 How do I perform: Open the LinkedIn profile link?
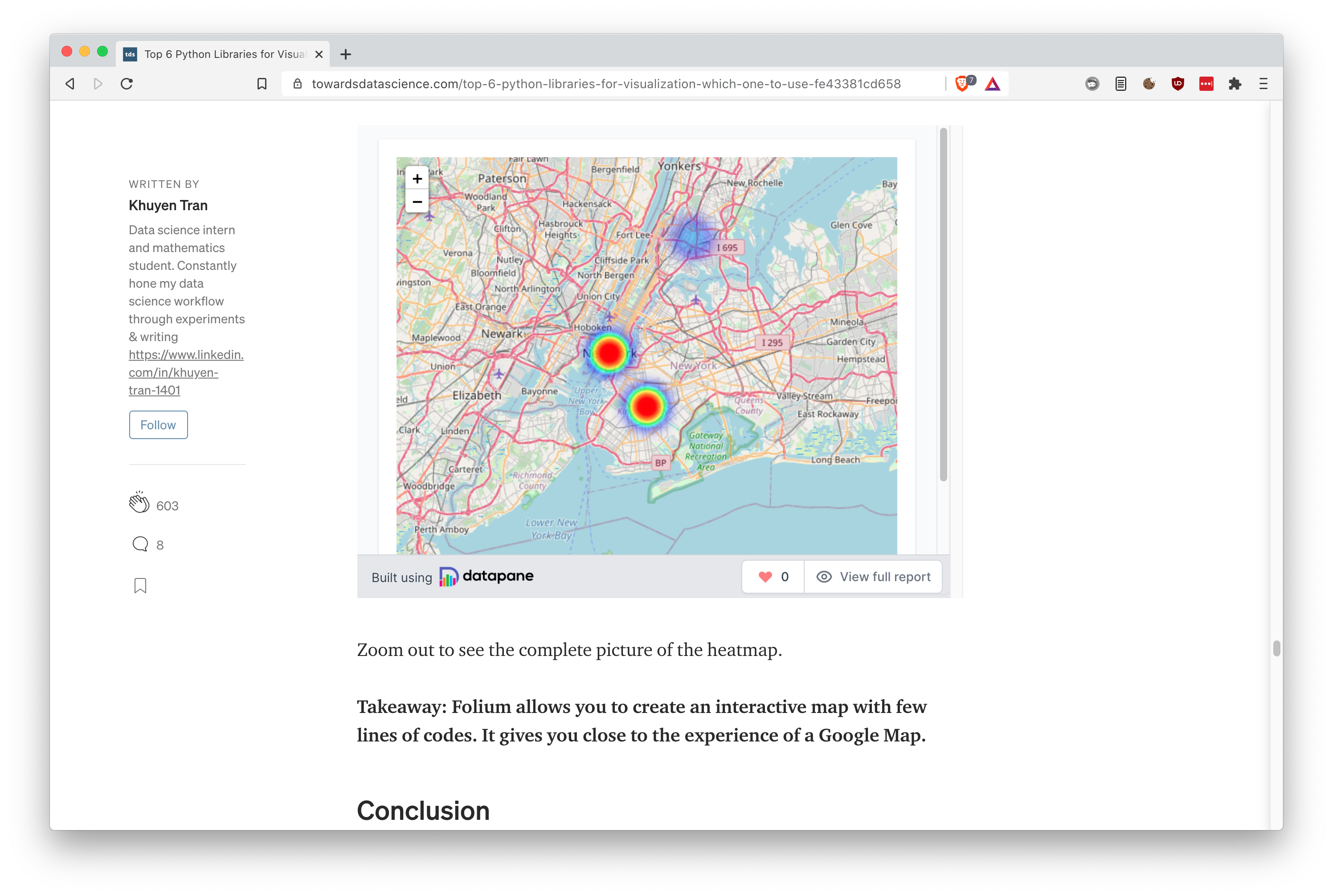[185, 372]
